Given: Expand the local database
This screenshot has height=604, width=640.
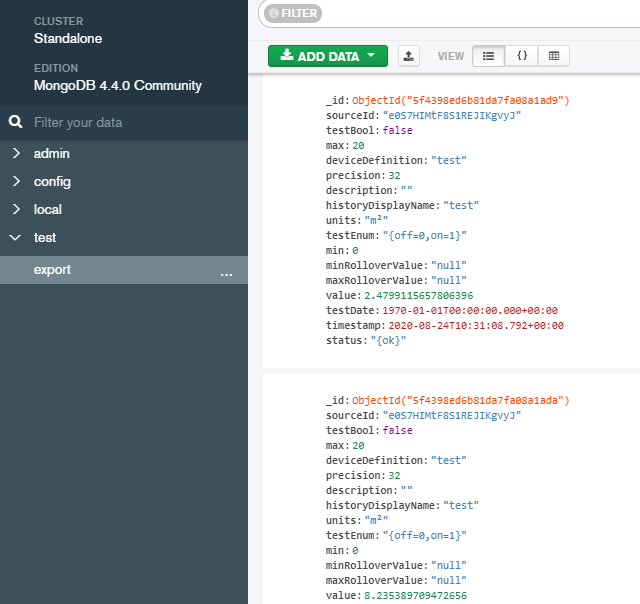Looking at the screenshot, I should point(16,210).
